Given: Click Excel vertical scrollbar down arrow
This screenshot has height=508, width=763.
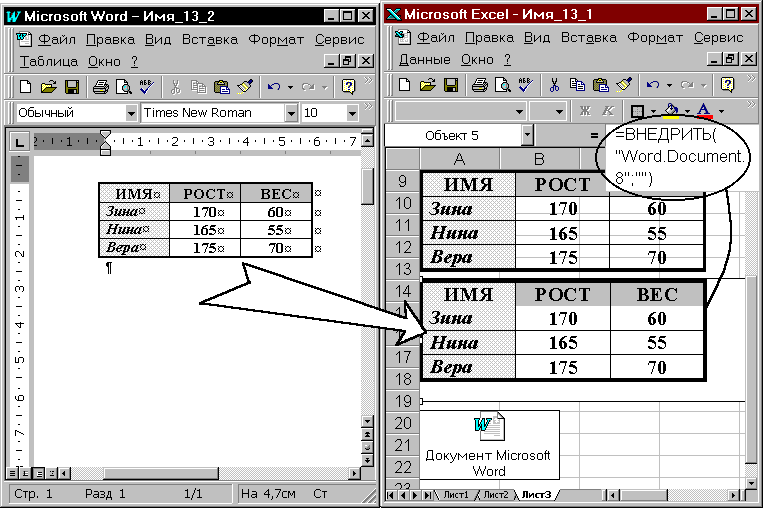Looking at the screenshot, I should coord(751,483).
